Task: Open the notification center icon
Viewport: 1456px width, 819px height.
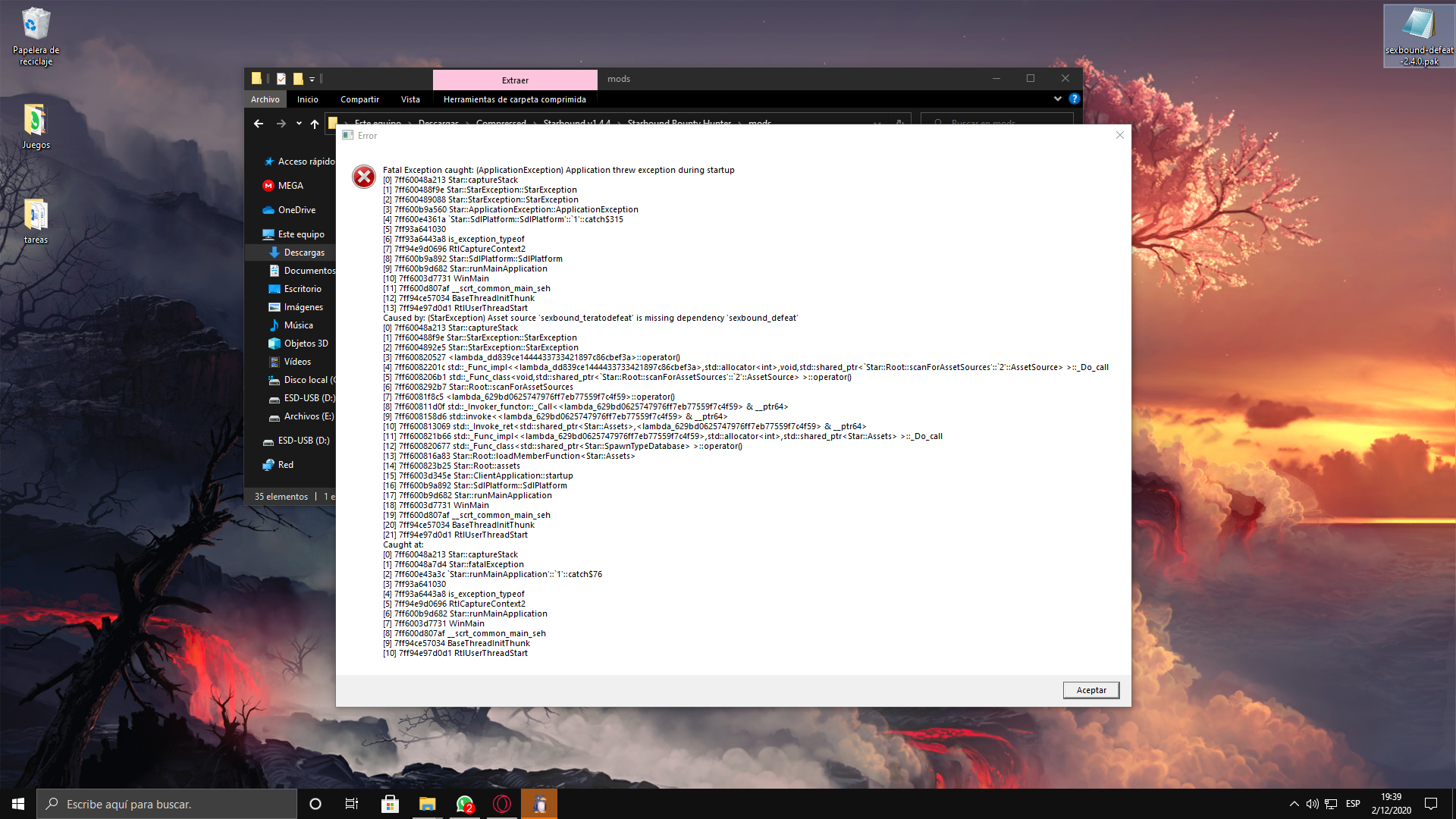Action: tap(1431, 804)
